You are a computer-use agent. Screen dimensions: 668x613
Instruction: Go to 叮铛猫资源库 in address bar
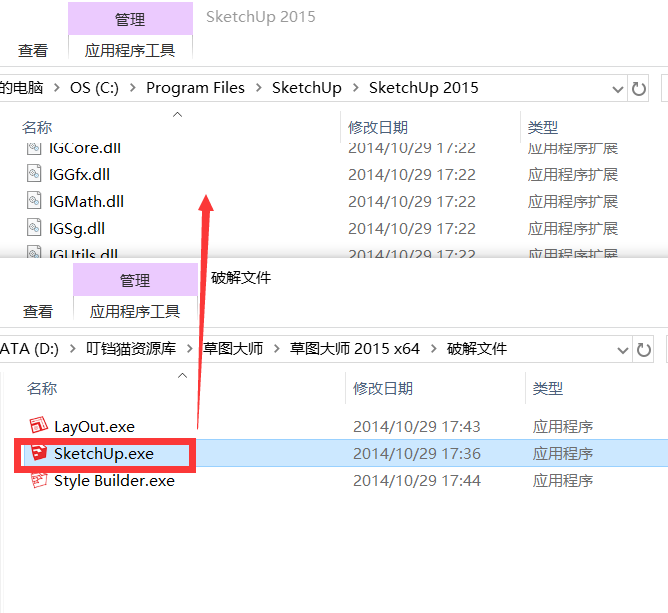pyautogui.click(x=131, y=349)
